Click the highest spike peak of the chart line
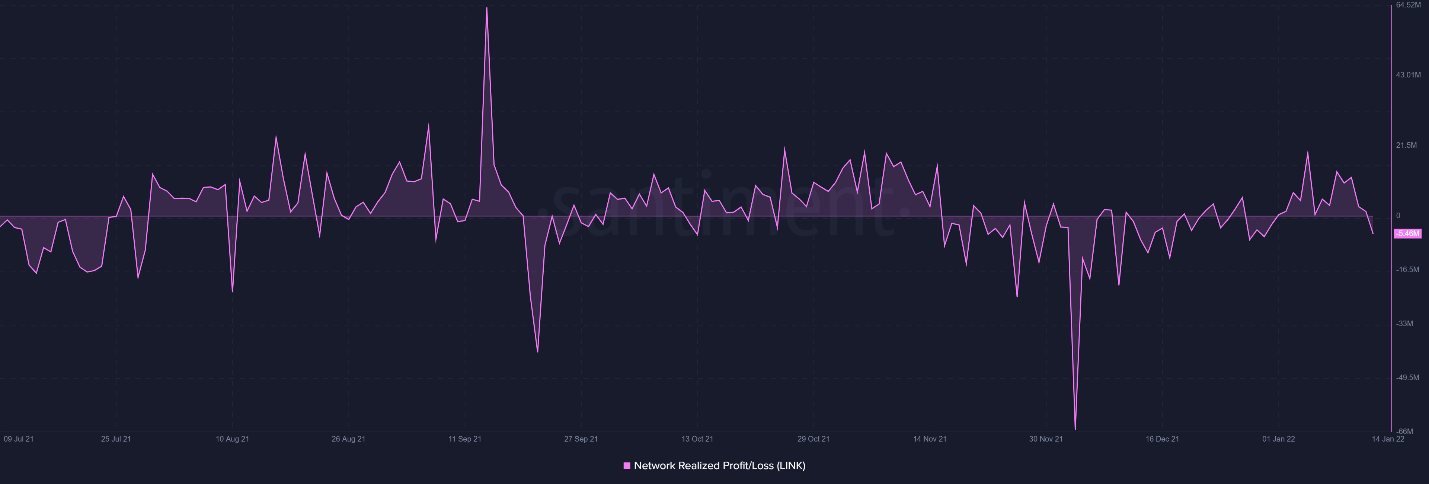 point(487,8)
